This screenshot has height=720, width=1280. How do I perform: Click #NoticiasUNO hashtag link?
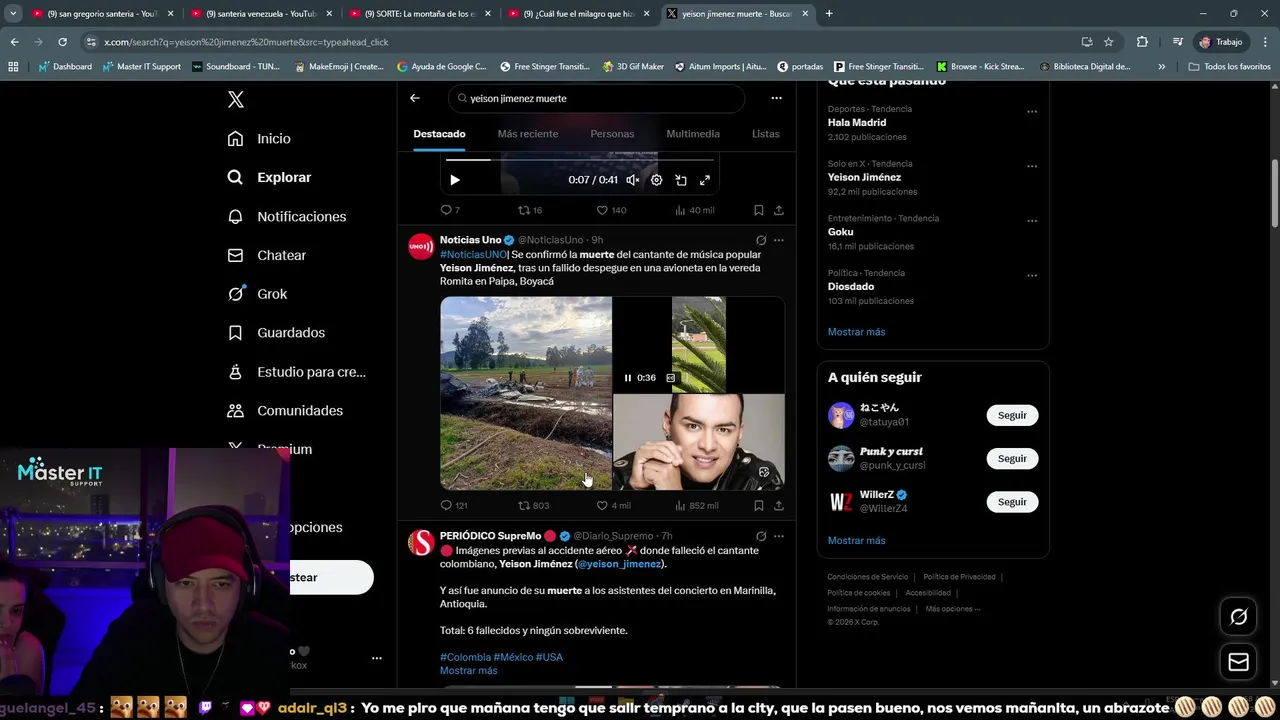tap(473, 254)
